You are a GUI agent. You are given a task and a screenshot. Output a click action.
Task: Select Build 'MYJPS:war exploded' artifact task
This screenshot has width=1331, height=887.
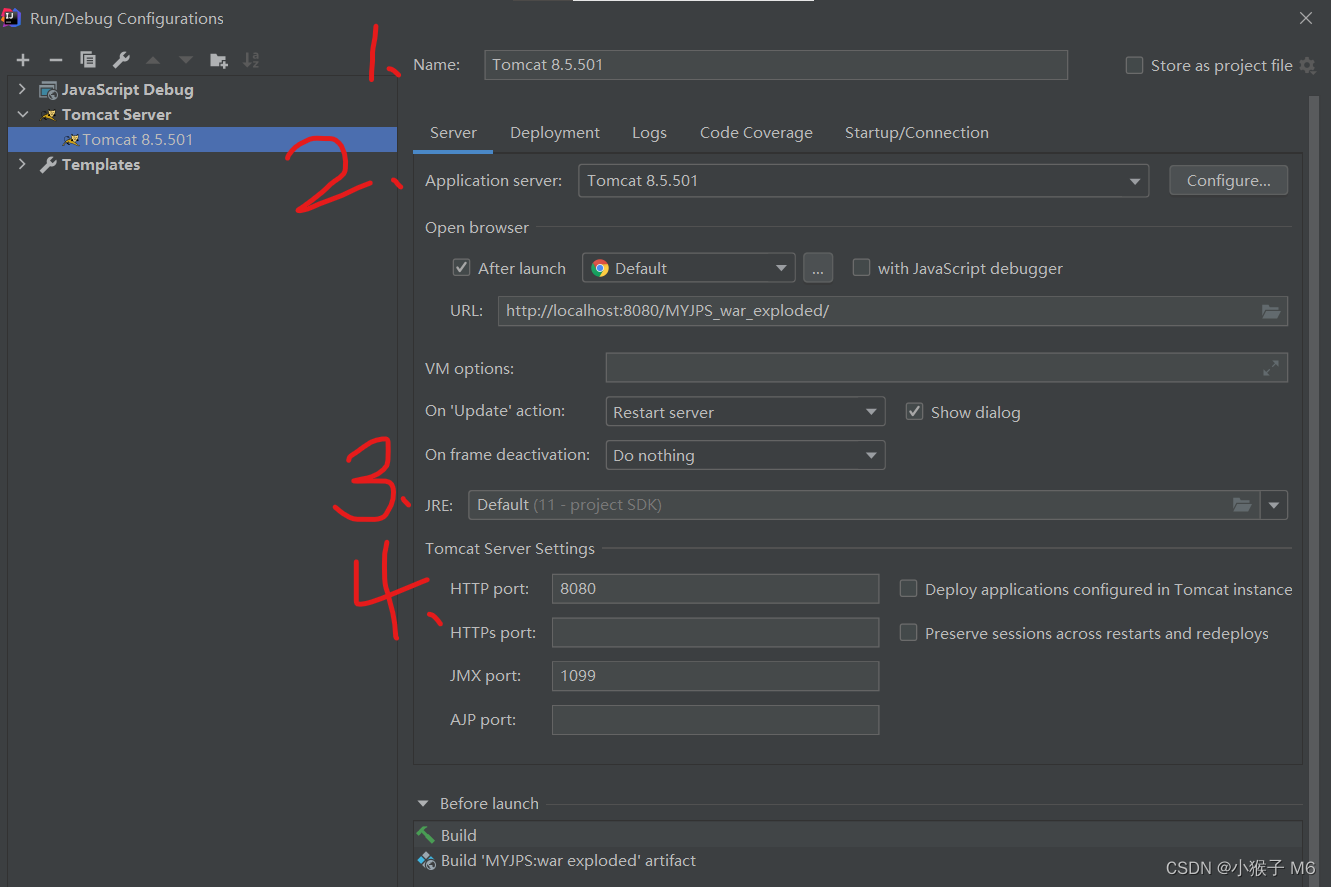858,861
